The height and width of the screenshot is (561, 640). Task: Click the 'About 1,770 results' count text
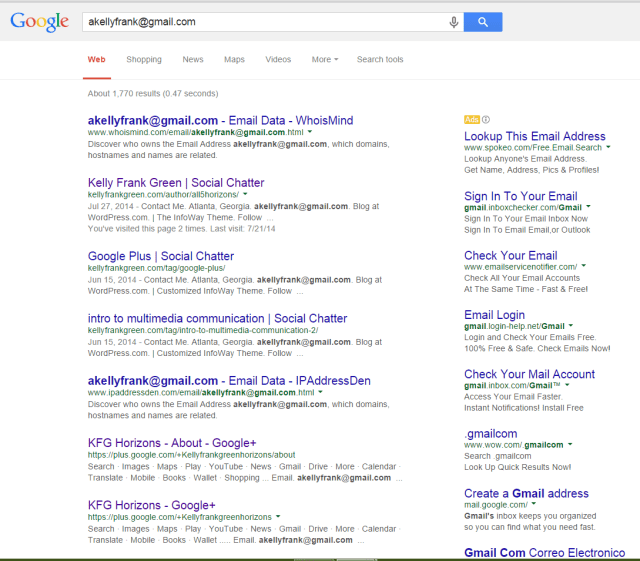[x=153, y=94]
